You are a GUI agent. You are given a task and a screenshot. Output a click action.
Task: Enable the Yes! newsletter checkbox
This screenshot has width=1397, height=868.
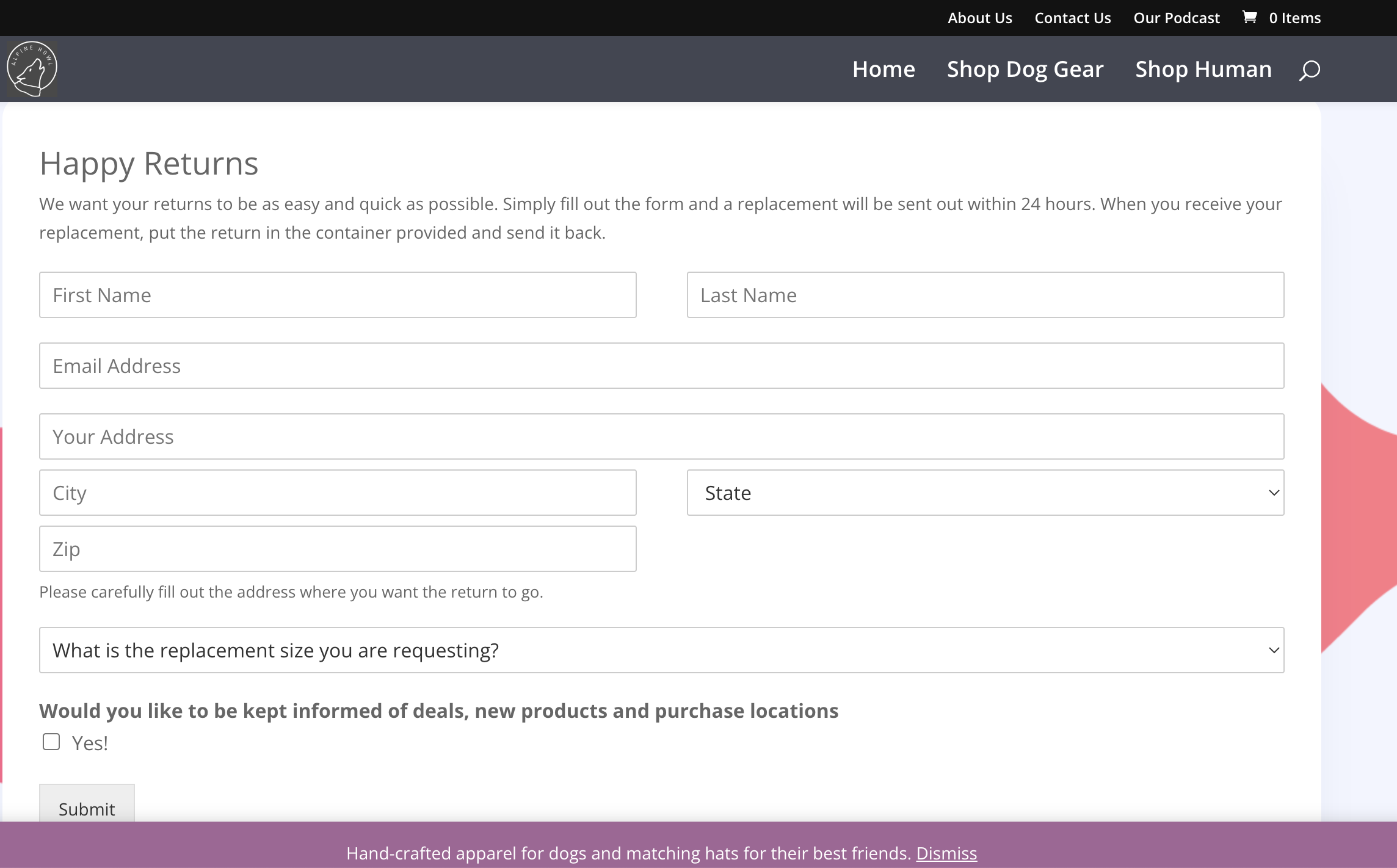51,742
